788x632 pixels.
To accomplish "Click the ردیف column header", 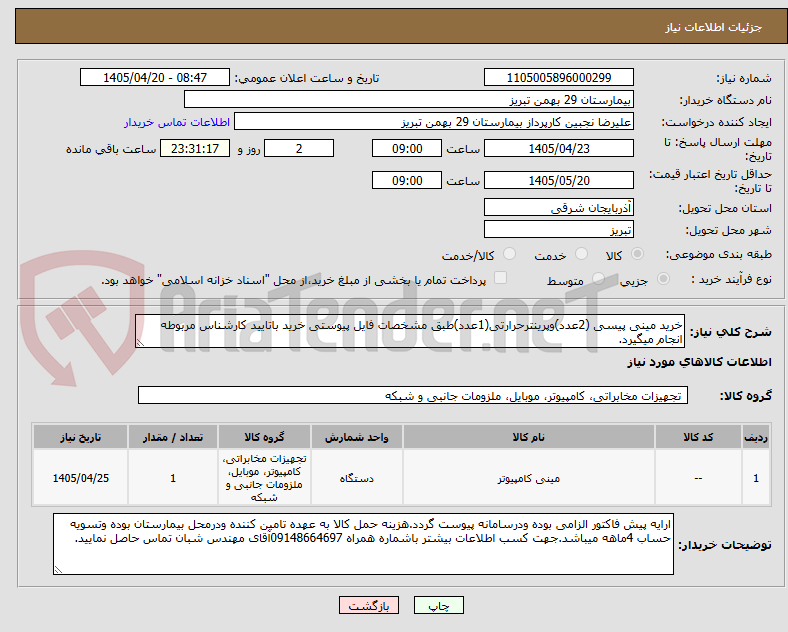I will point(756,437).
